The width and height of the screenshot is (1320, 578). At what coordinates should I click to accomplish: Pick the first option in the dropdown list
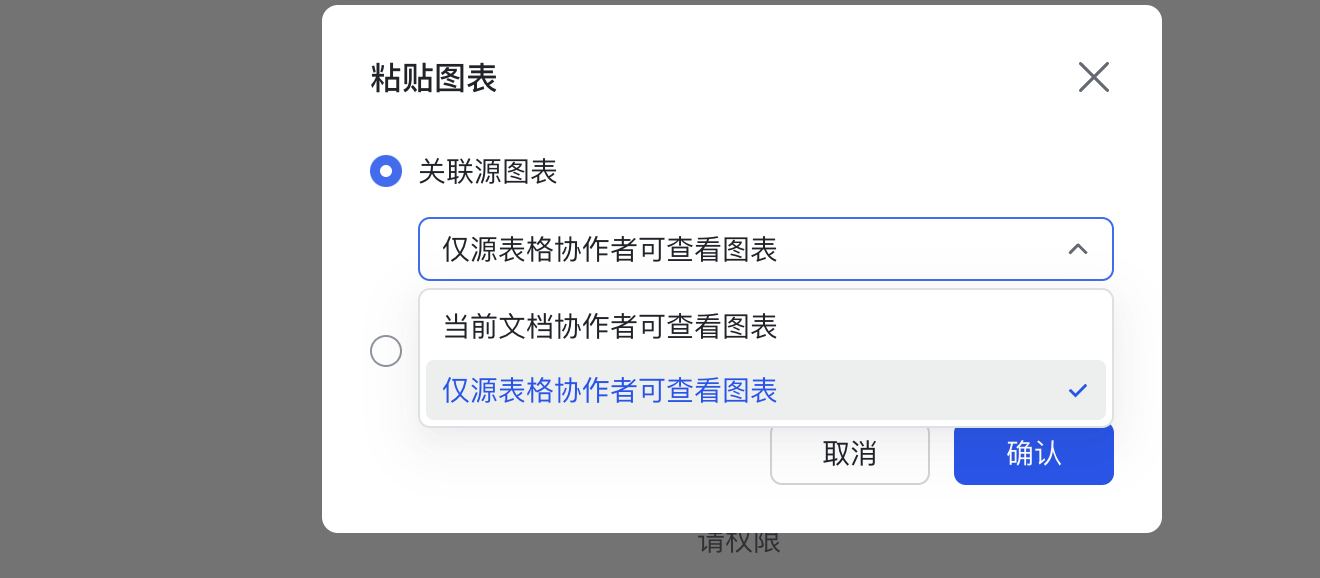click(610, 326)
